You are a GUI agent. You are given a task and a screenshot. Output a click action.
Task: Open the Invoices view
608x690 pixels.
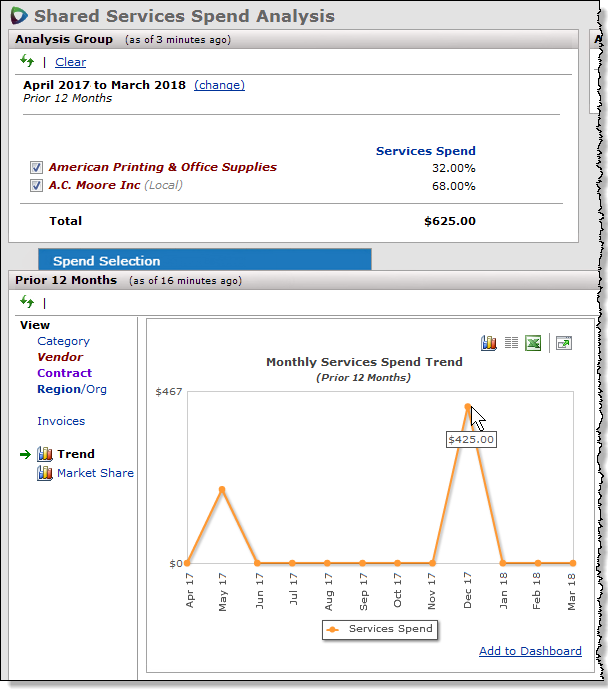pos(61,421)
